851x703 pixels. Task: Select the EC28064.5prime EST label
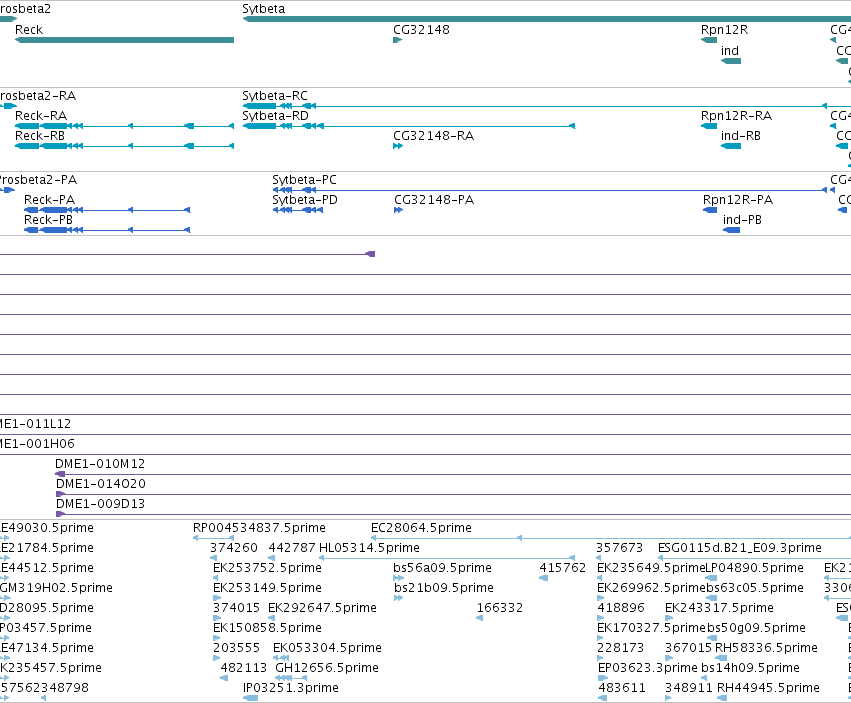421,528
